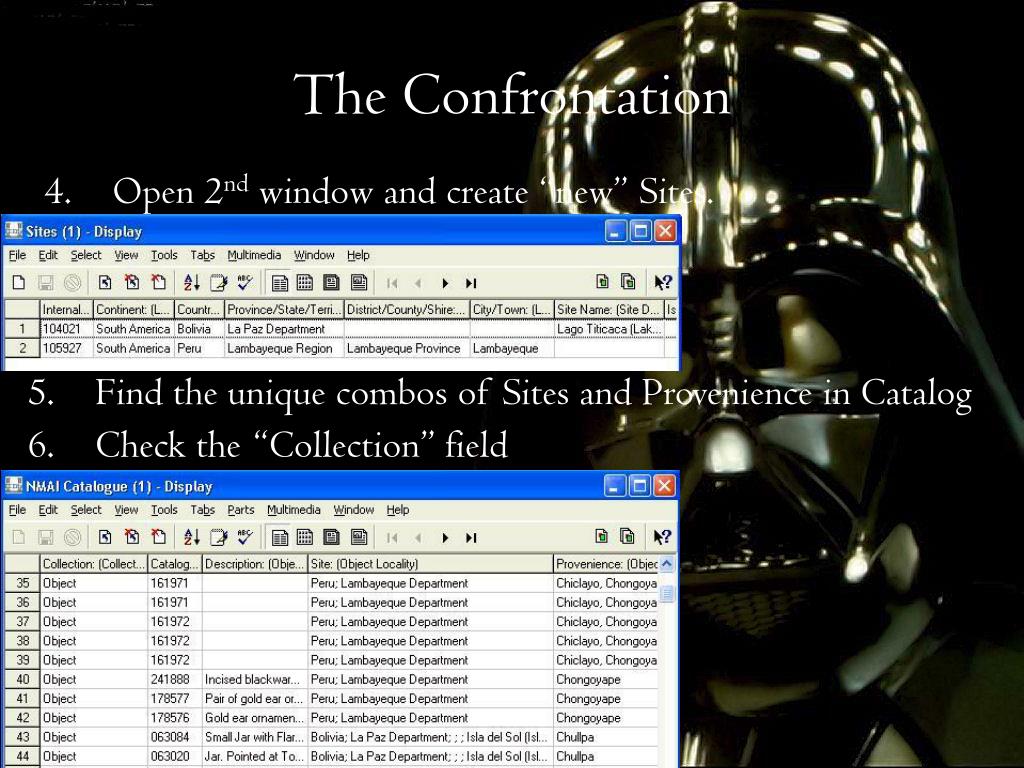Click Internal number 105927 cell

tap(67, 348)
